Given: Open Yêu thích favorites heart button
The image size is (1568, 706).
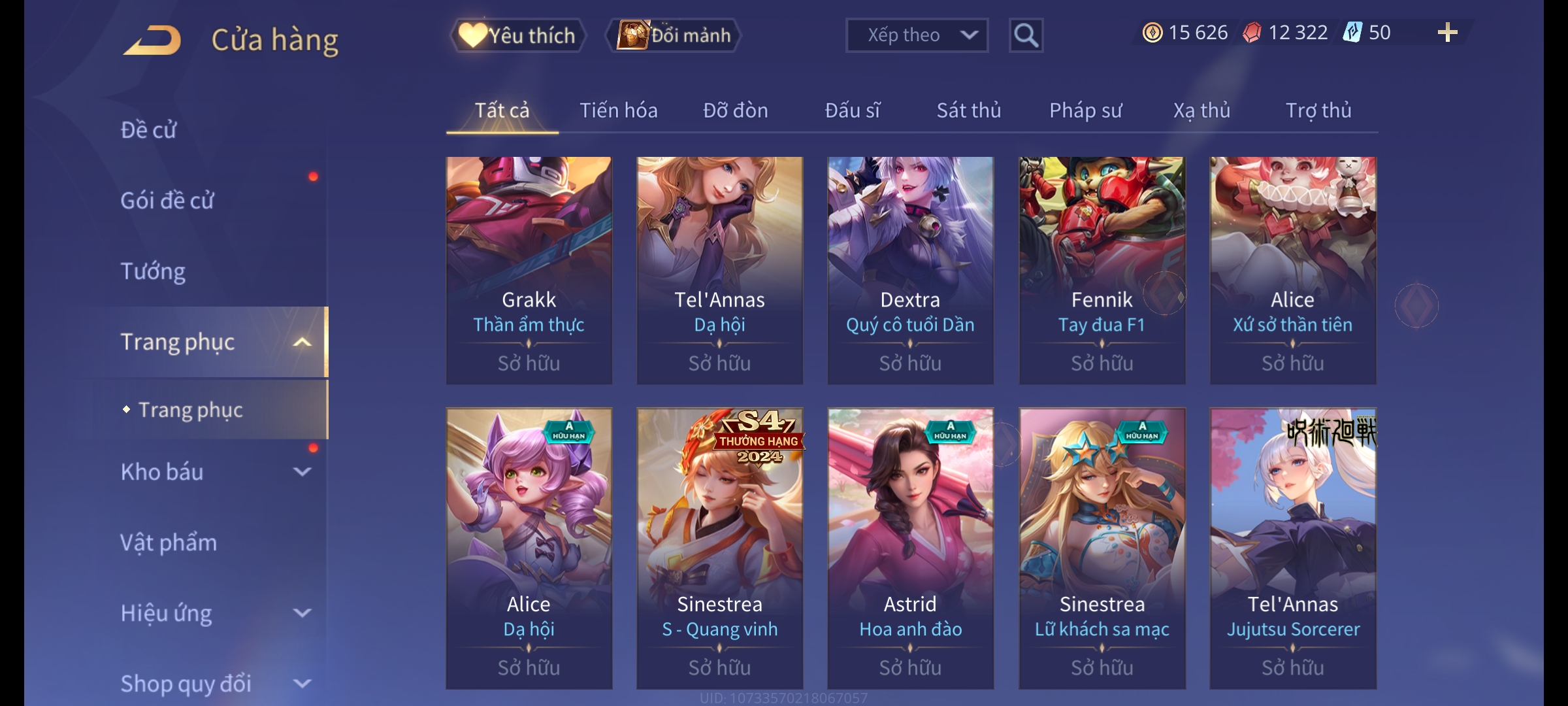Looking at the screenshot, I should (517, 35).
